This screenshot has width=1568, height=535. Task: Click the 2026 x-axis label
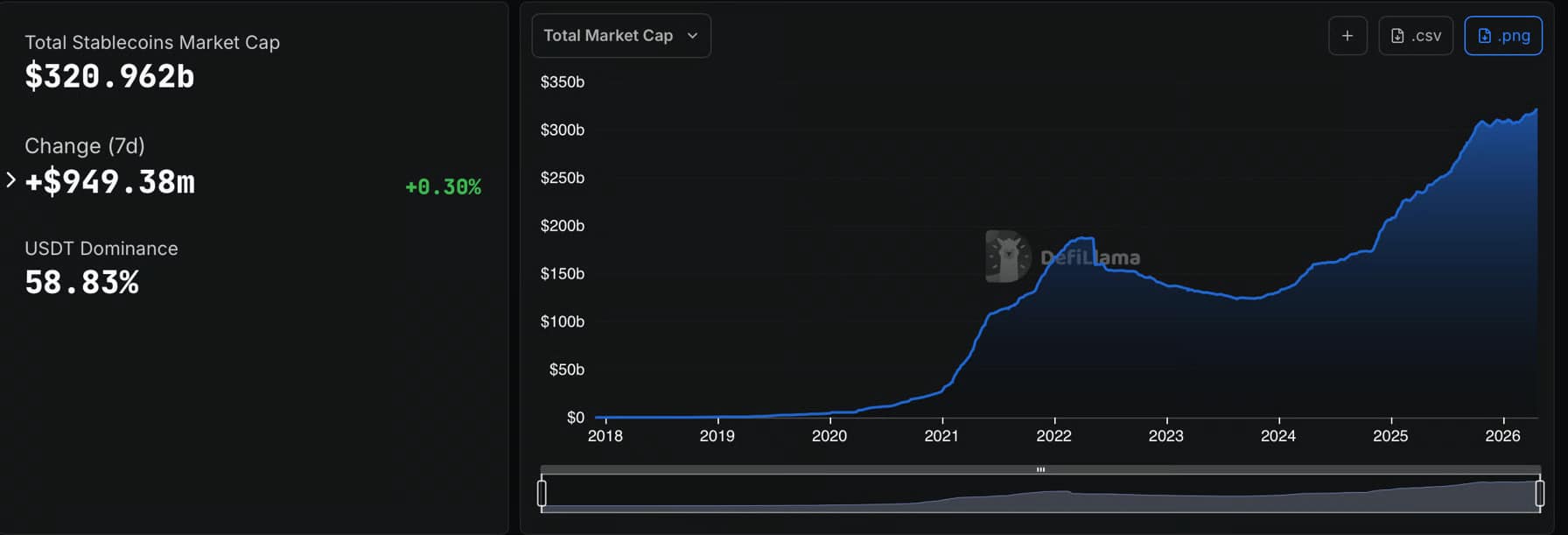point(1502,436)
